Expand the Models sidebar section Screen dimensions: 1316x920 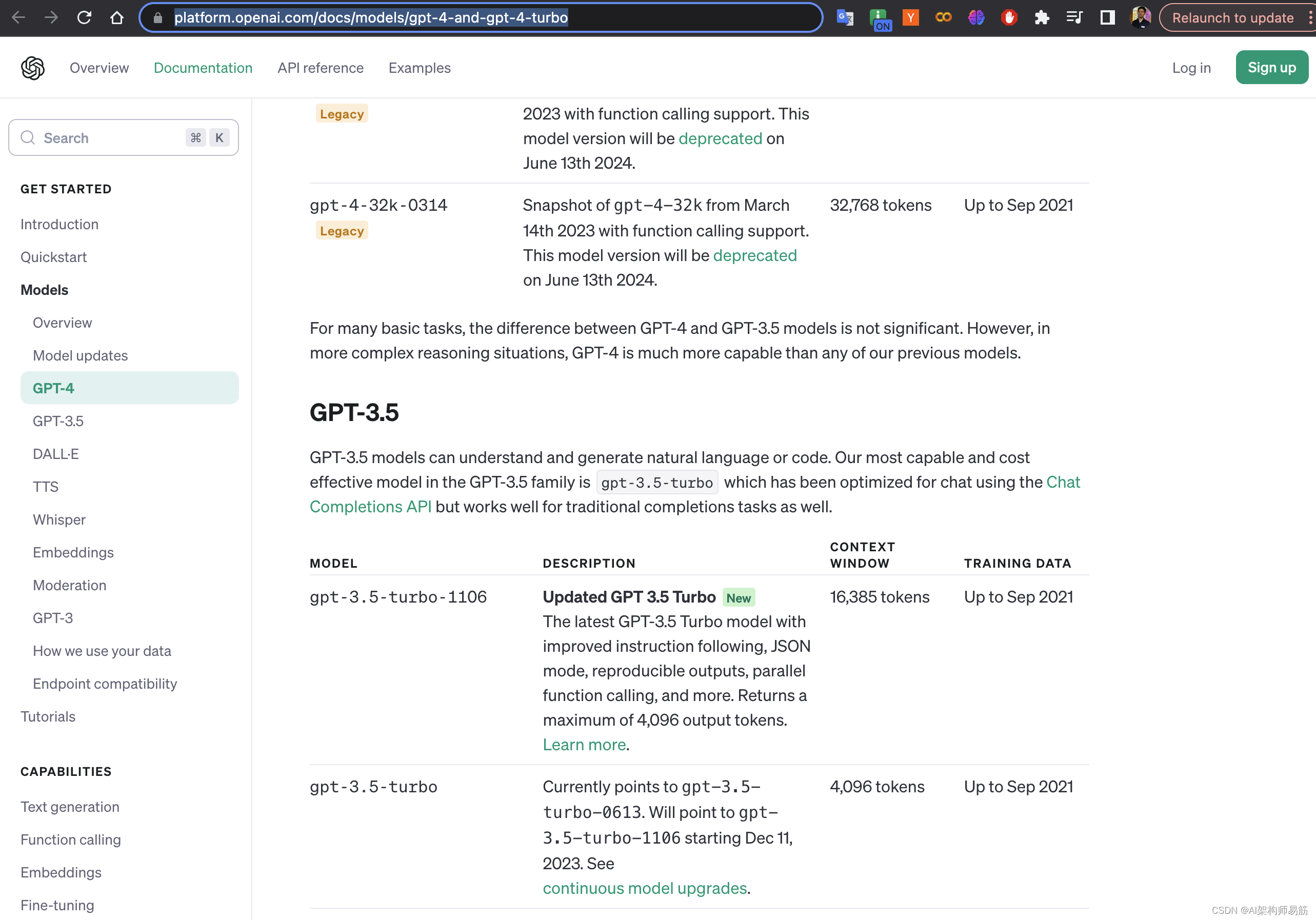(44, 289)
